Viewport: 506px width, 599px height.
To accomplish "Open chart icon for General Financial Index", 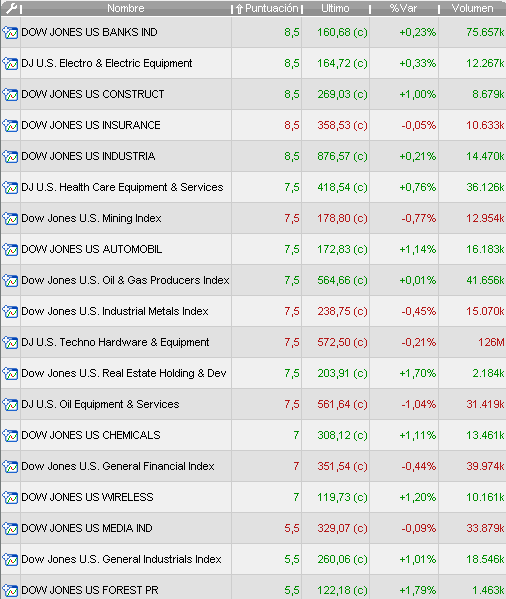I will click(10, 466).
